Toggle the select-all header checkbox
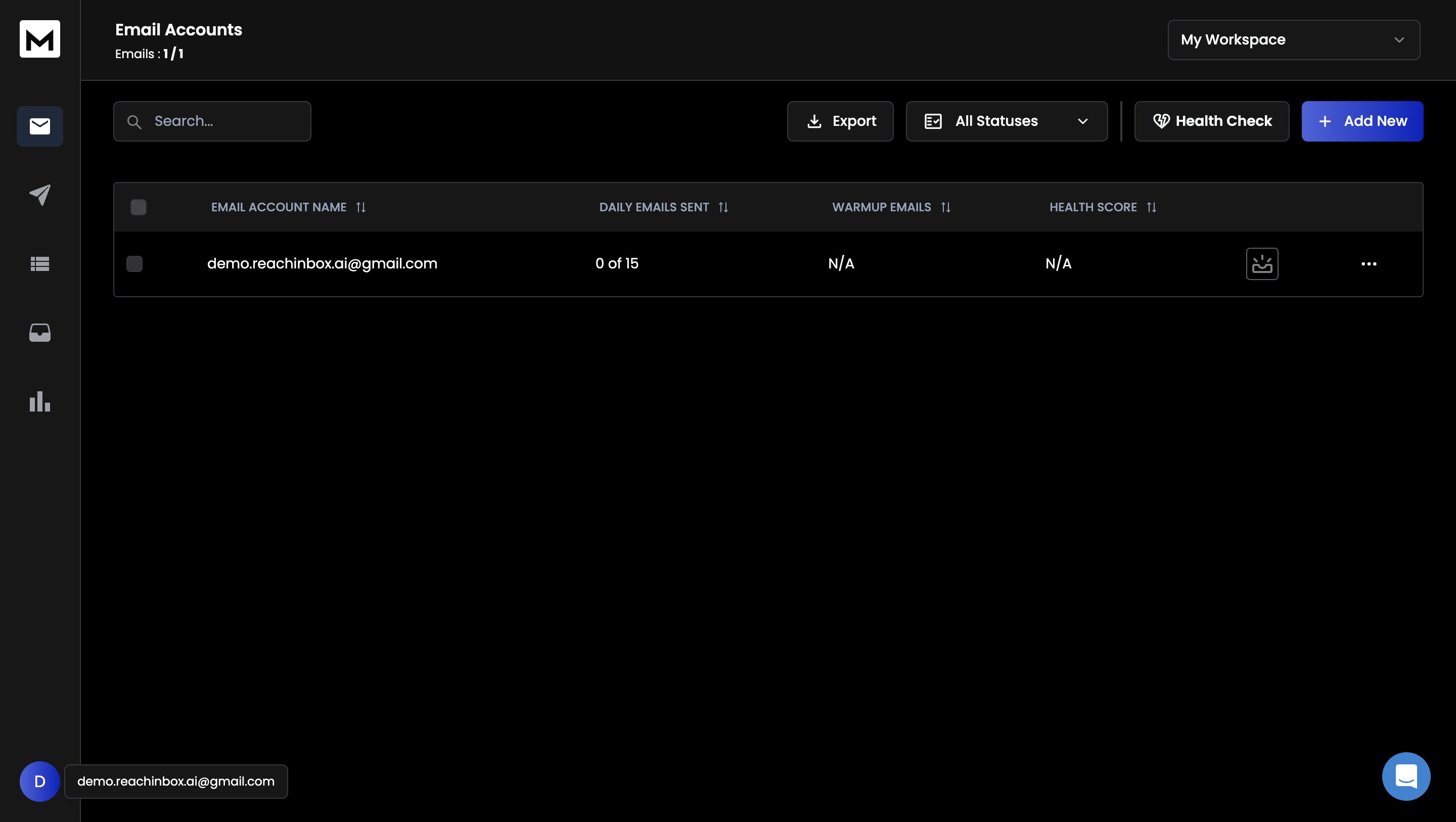 138,207
